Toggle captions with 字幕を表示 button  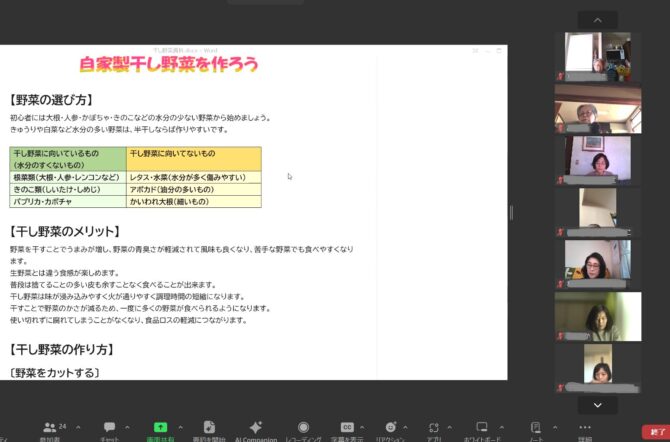(x=347, y=427)
